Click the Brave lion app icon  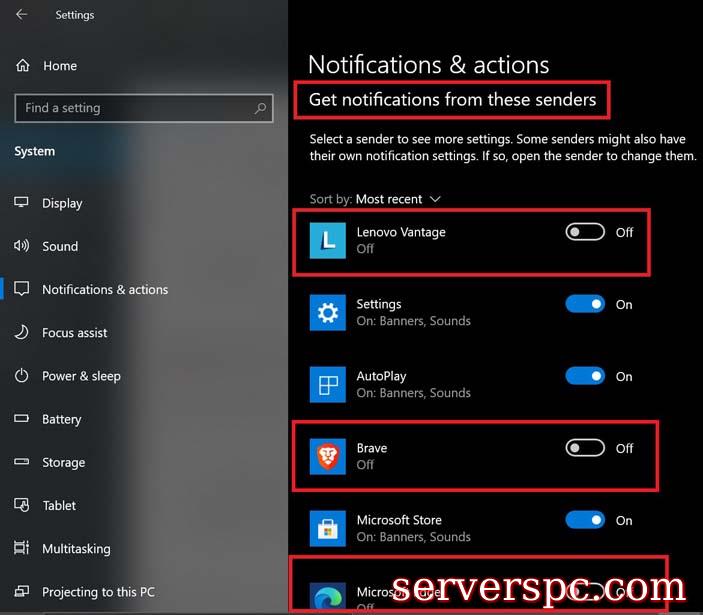tap(327, 457)
